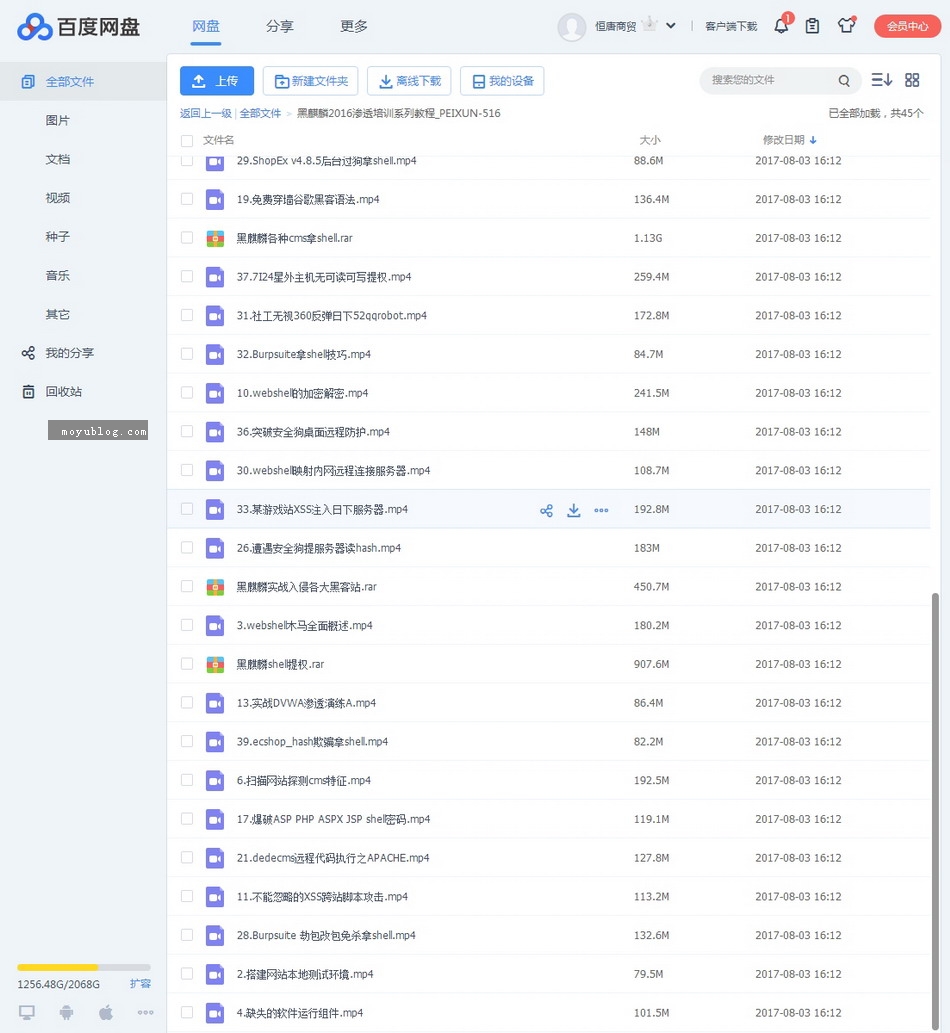Expand the account dropdown arrow

coord(671,26)
